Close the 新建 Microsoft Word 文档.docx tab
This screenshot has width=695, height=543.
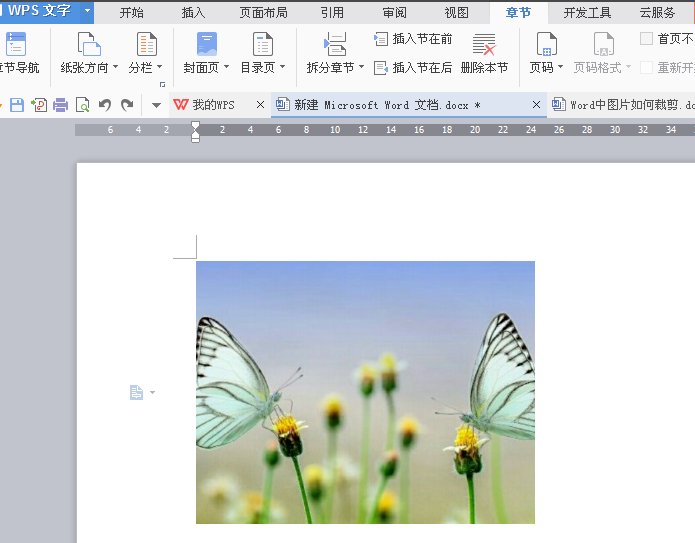[x=536, y=105]
